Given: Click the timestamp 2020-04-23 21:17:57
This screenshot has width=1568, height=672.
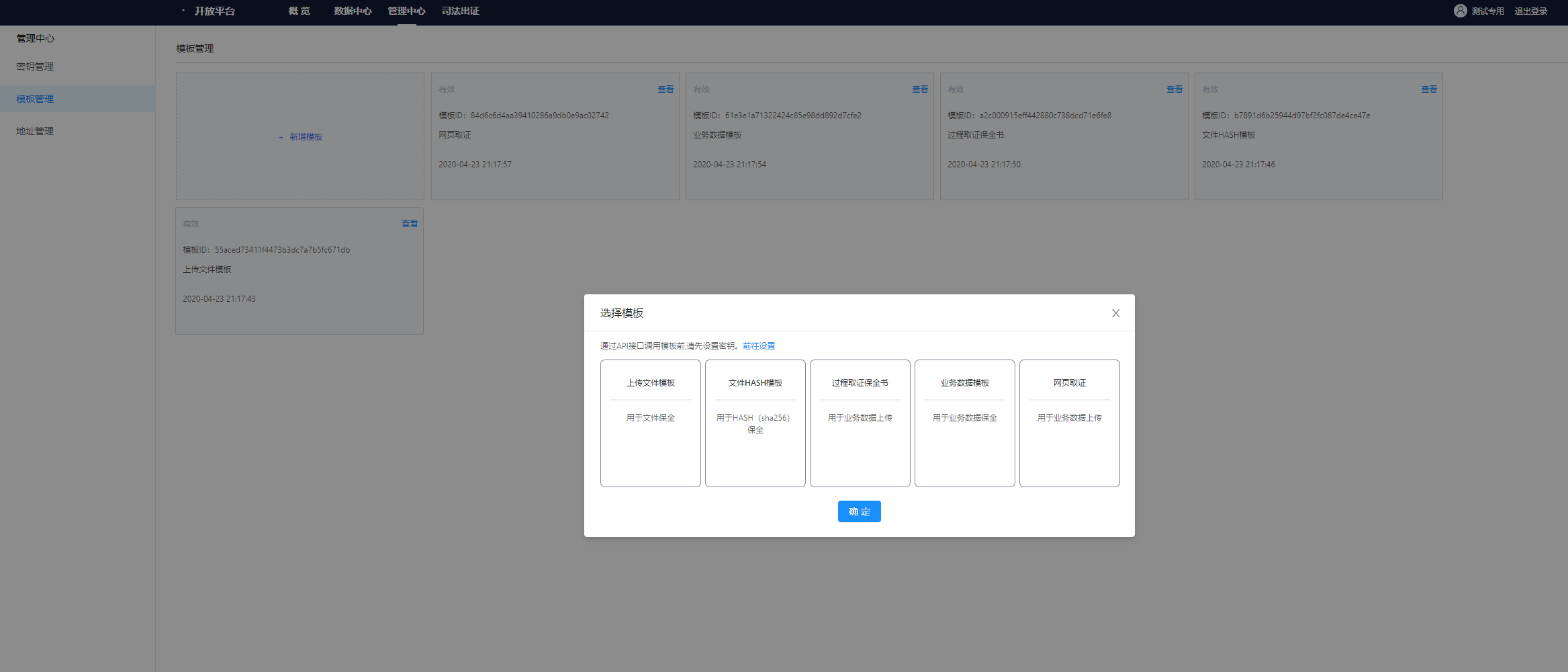Looking at the screenshot, I should 475,165.
